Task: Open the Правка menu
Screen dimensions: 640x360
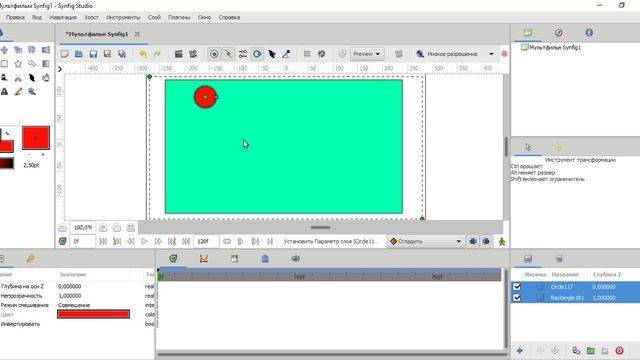Action: (15, 18)
